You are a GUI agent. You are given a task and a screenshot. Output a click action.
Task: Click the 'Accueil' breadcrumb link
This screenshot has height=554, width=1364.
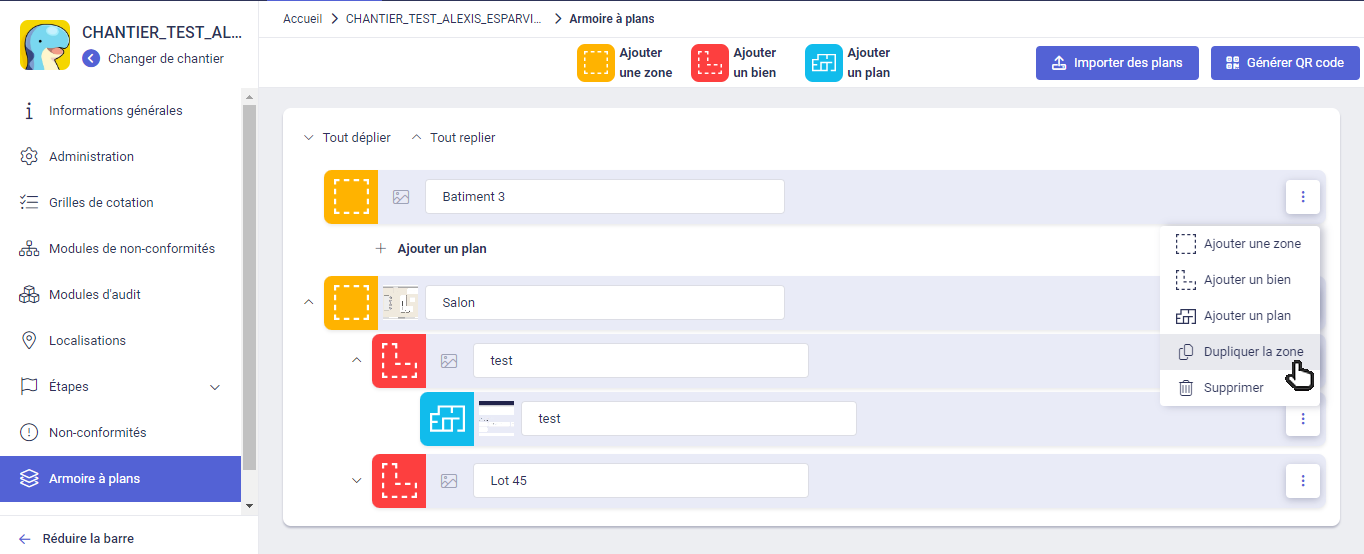(302, 19)
